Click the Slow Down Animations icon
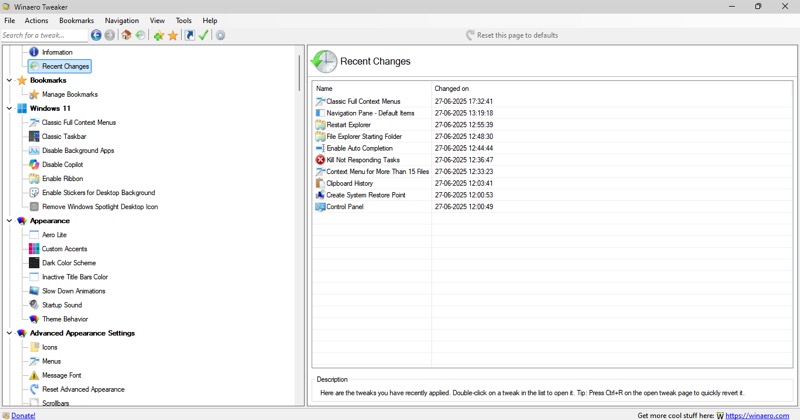The height and width of the screenshot is (420, 800). point(34,291)
